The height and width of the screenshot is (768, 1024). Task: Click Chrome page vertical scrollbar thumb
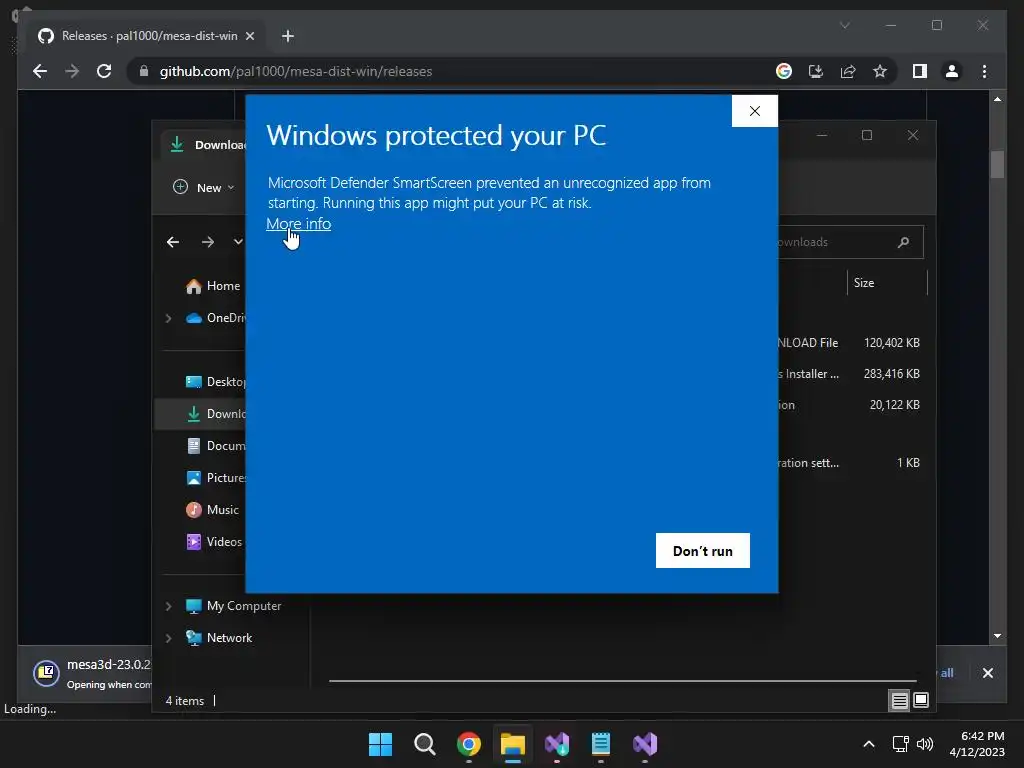click(x=997, y=164)
